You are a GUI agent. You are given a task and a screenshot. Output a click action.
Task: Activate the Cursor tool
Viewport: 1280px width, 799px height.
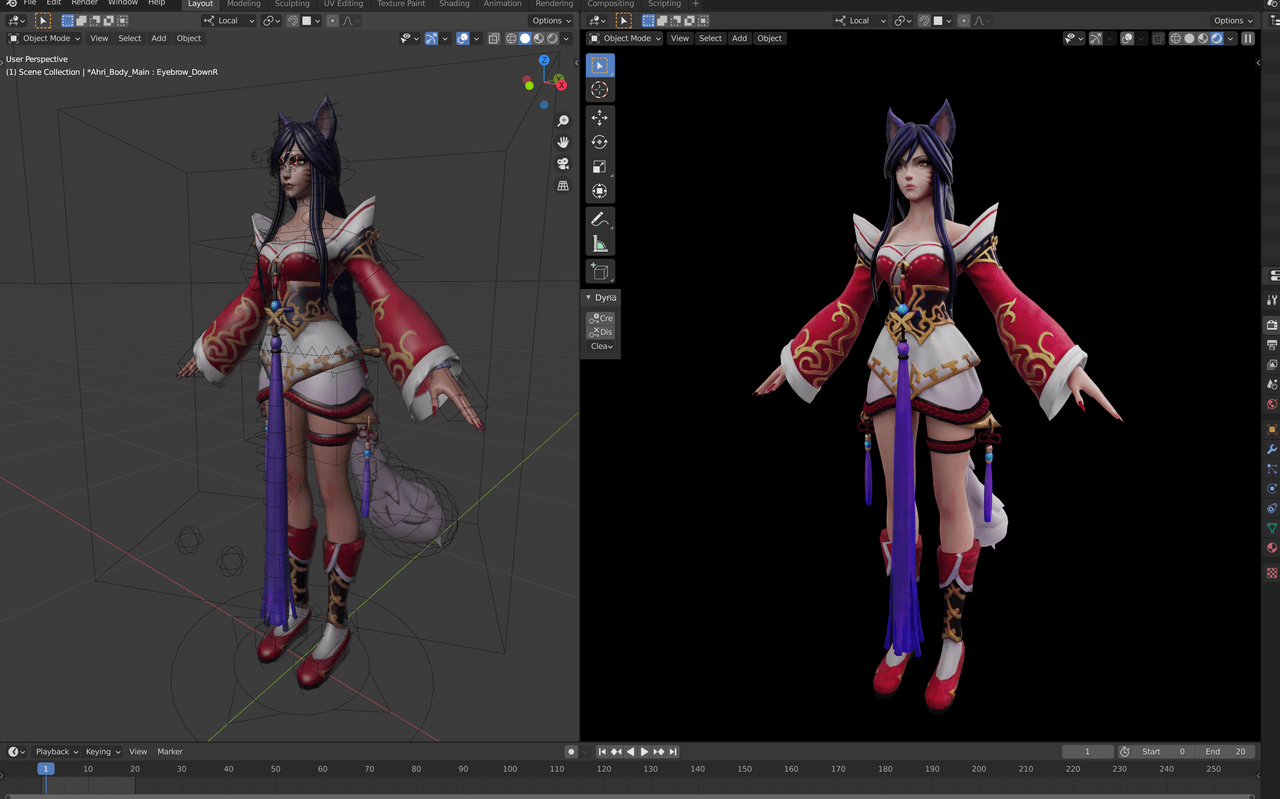(599, 90)
